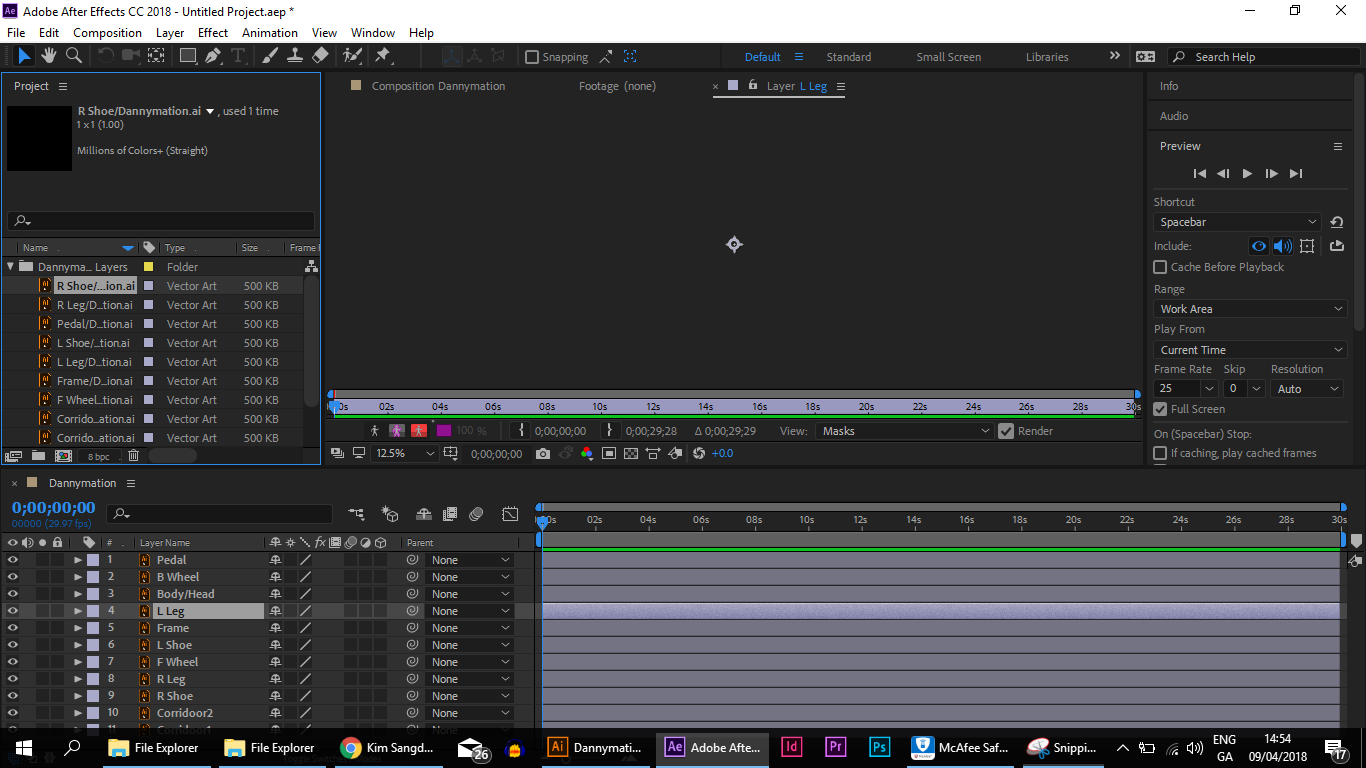The height and width of the screenshot is (768, 1366).
Task: Open the Spacebar shortcut dropdown
Action: 1237,222
